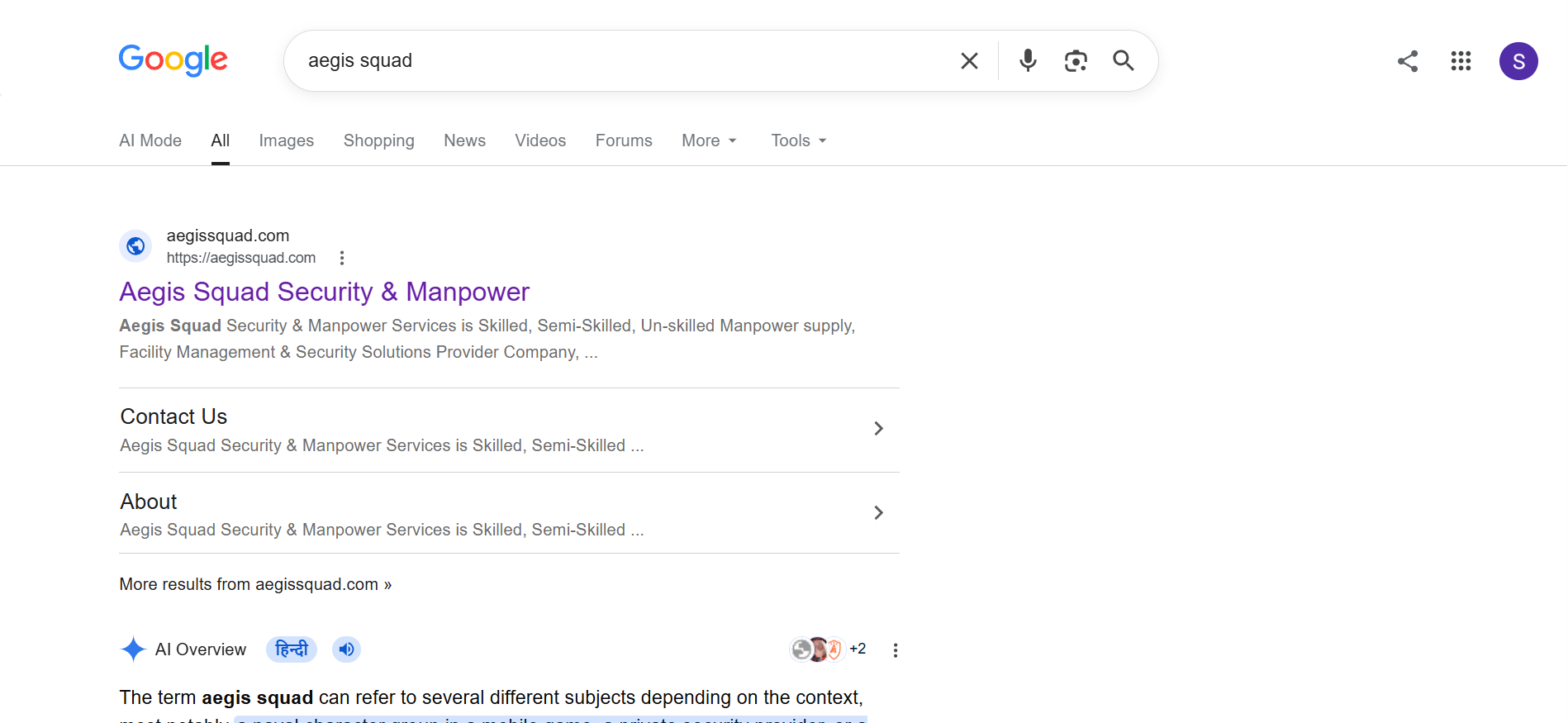Image resolution: width=1568 pixels, height=723 pixels.
Task: Open the Shopping tab
Action: [x=379, y=140]
